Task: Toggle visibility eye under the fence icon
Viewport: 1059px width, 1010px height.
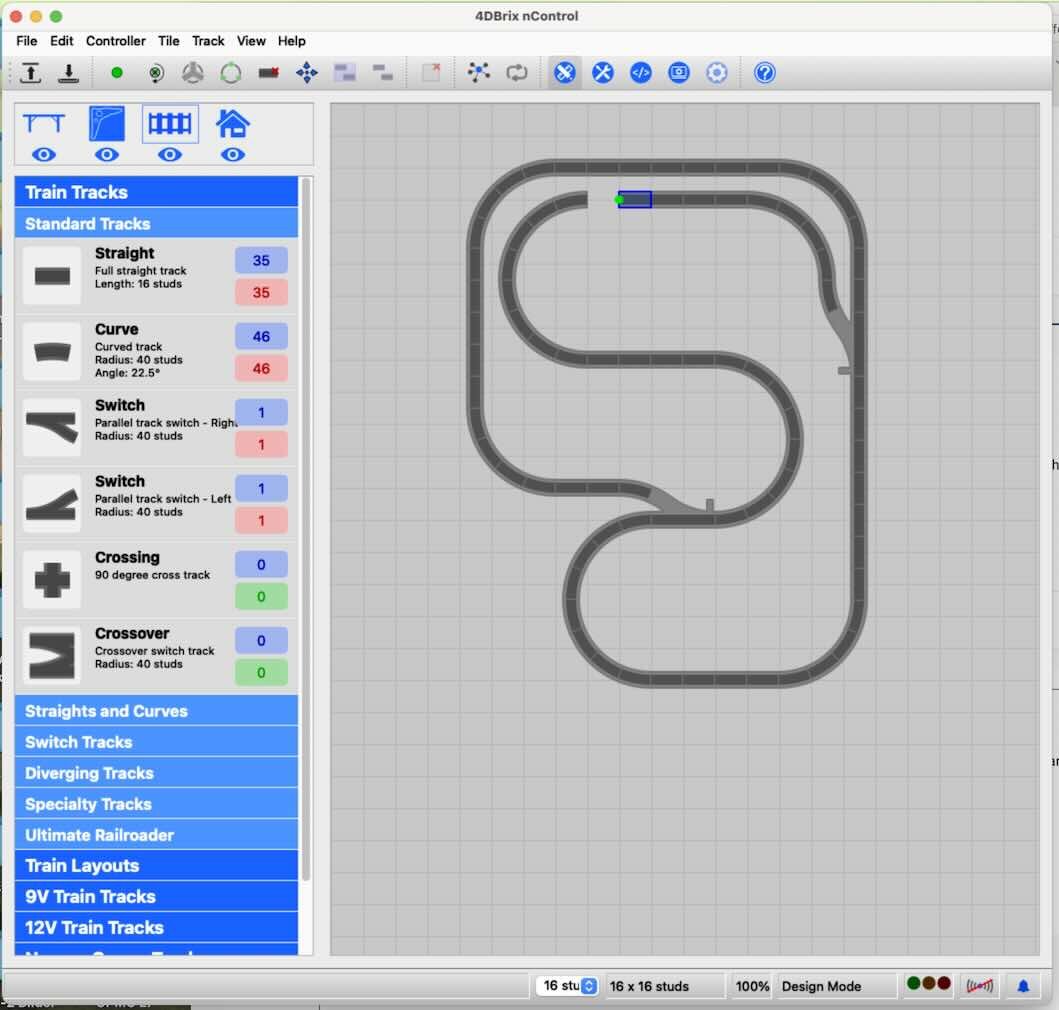Action: 170,155
